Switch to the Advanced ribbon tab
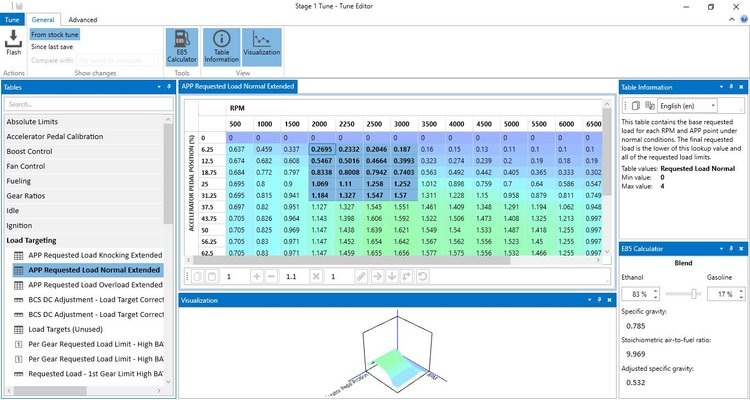Viewport: 750px width, 400px height. 82,19
